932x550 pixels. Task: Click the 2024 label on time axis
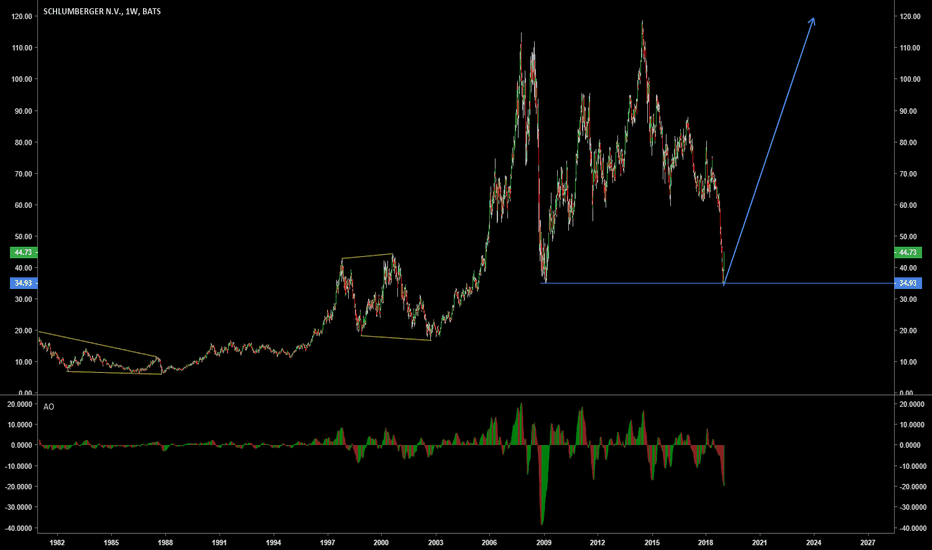pyautogui.click(x=814, y=542)
